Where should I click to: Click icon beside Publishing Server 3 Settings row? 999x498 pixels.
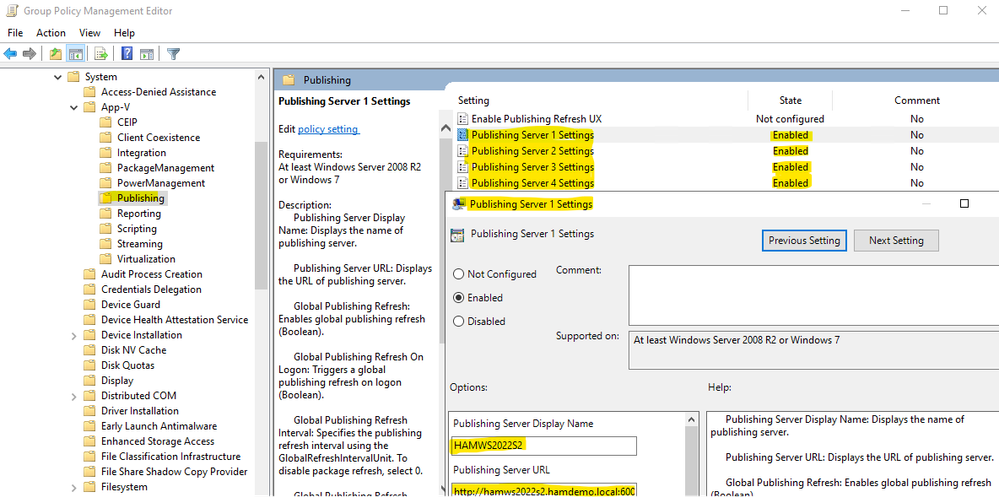point(463,167)
